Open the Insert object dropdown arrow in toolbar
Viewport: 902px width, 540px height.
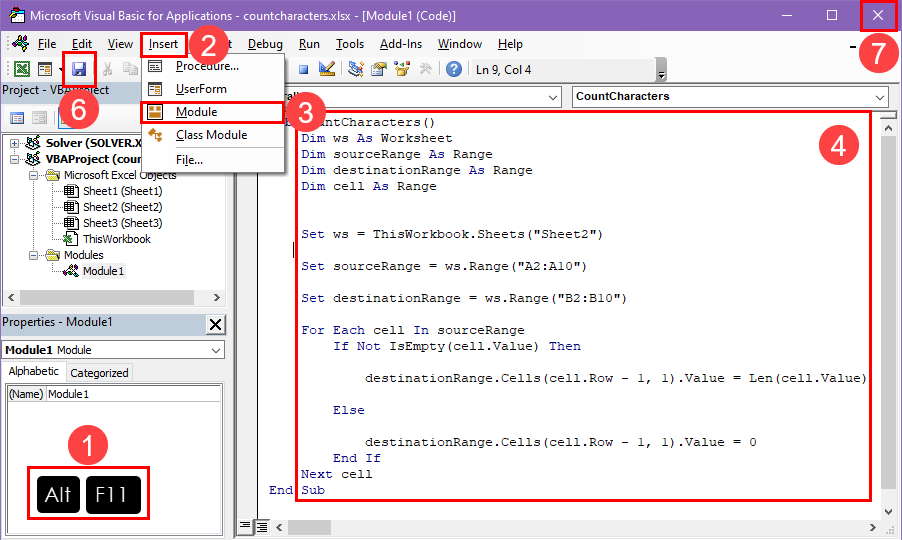(60, 70)
